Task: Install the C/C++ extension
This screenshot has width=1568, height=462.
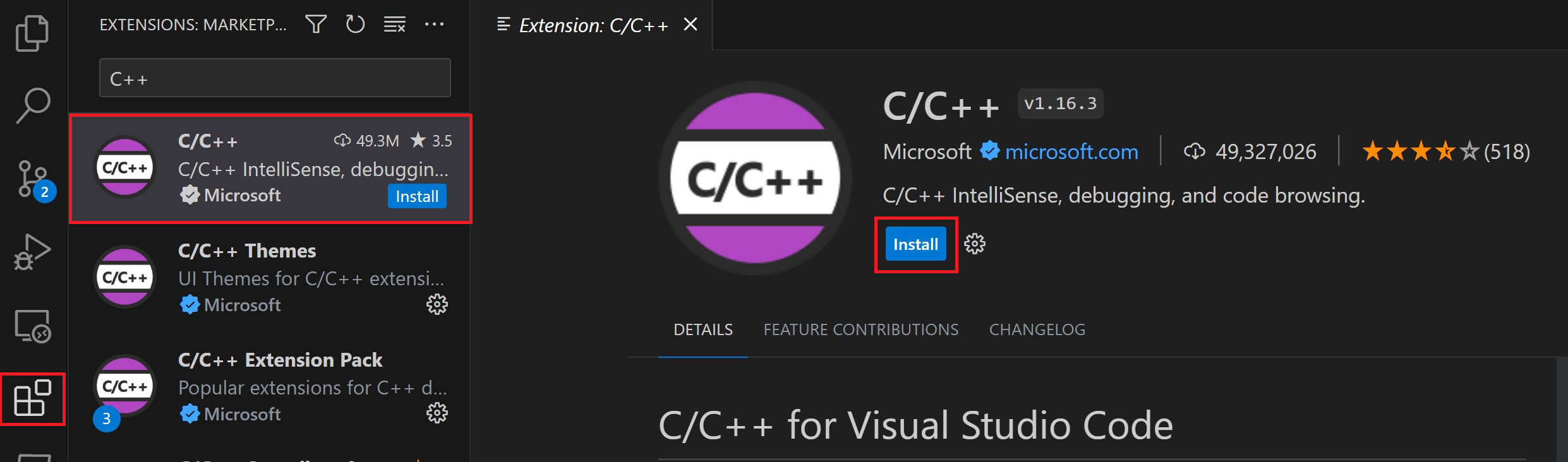Action: click(914, 244)
